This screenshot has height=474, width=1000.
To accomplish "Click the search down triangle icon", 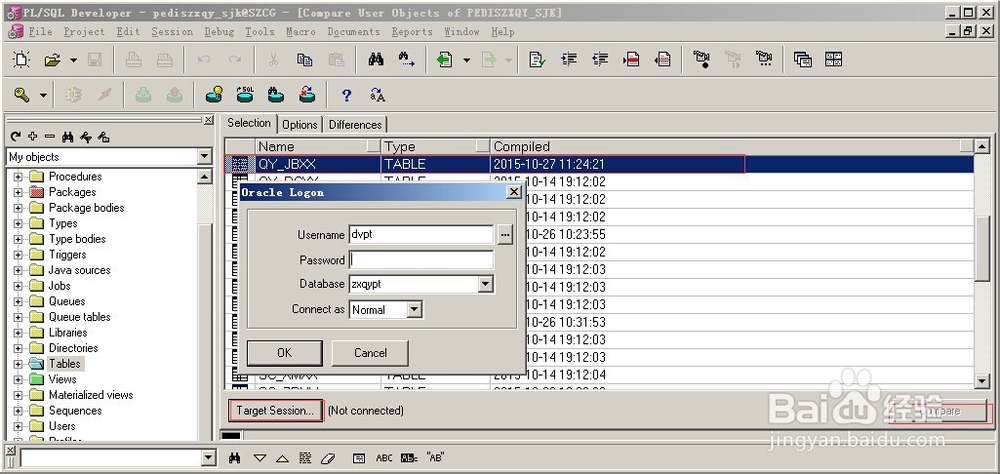I will point(259,457).
